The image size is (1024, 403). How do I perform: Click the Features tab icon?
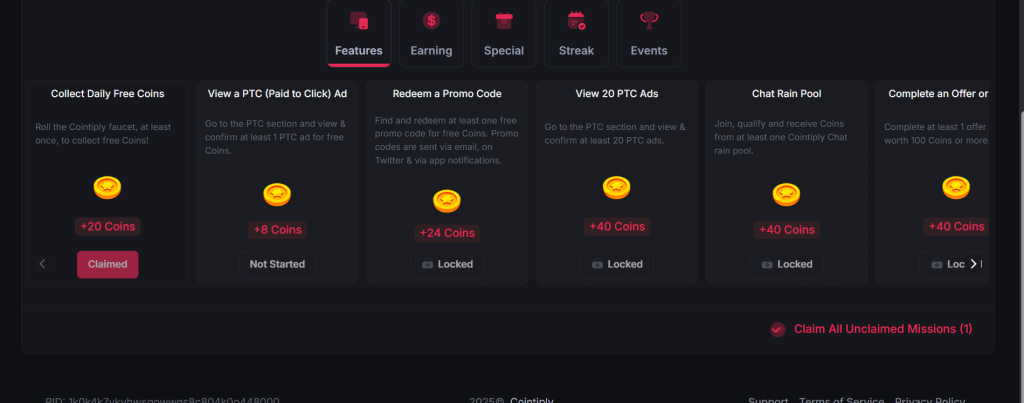(x=359, y=21)
